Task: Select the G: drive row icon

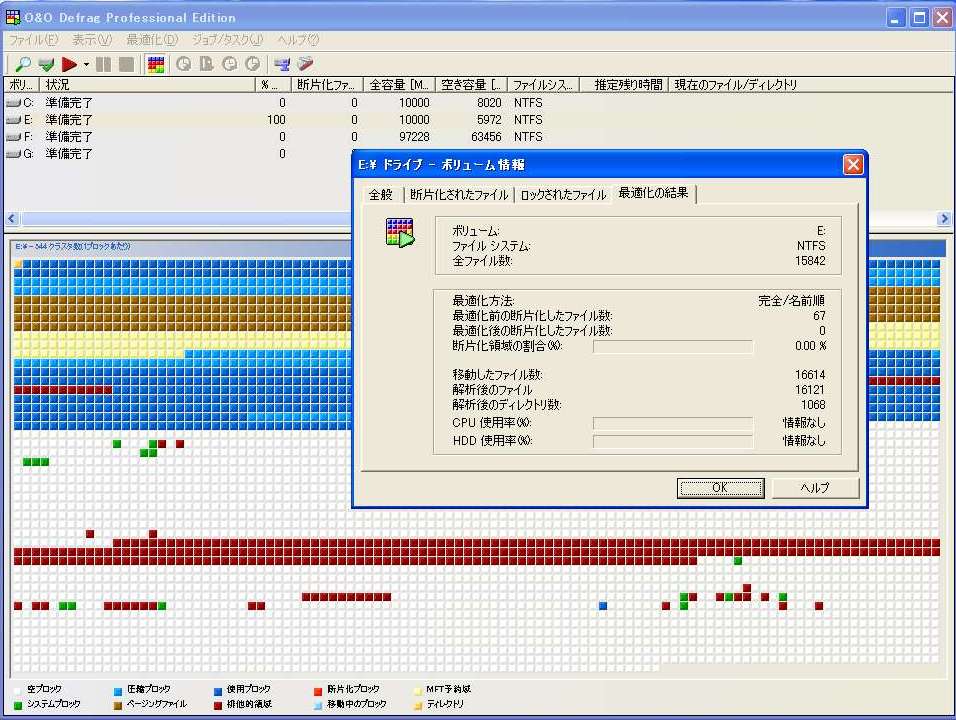Action: coord(13,154)
